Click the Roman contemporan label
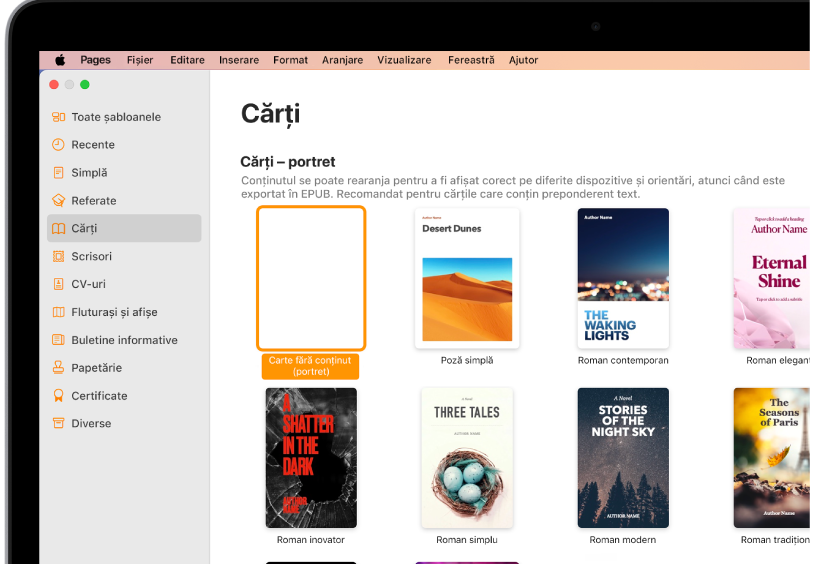Viewport: 814px width, 564px height. pyautogui.click(x=623, y=360)
